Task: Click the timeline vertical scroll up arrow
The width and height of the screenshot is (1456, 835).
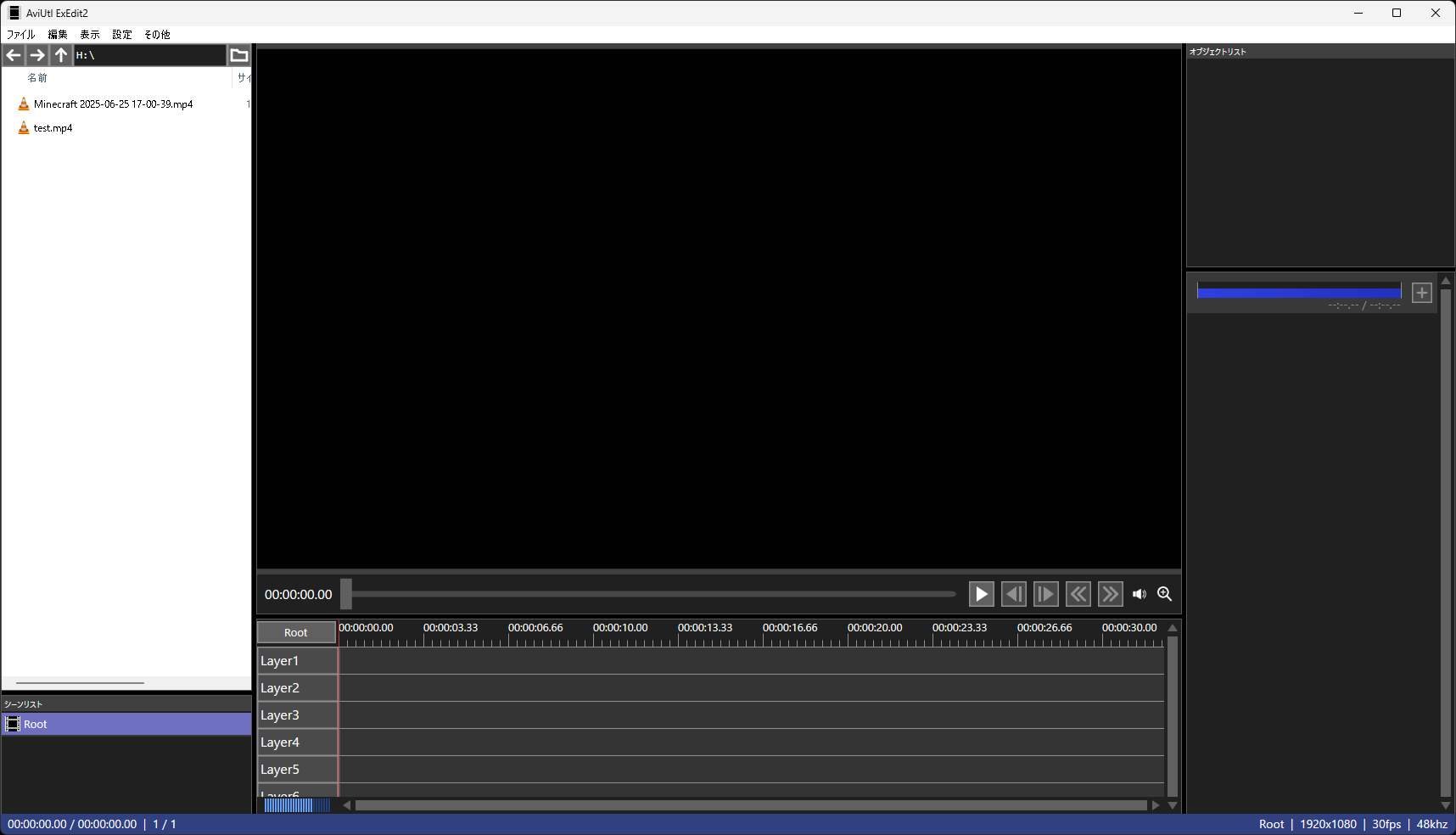Action: pos(1173,628)
